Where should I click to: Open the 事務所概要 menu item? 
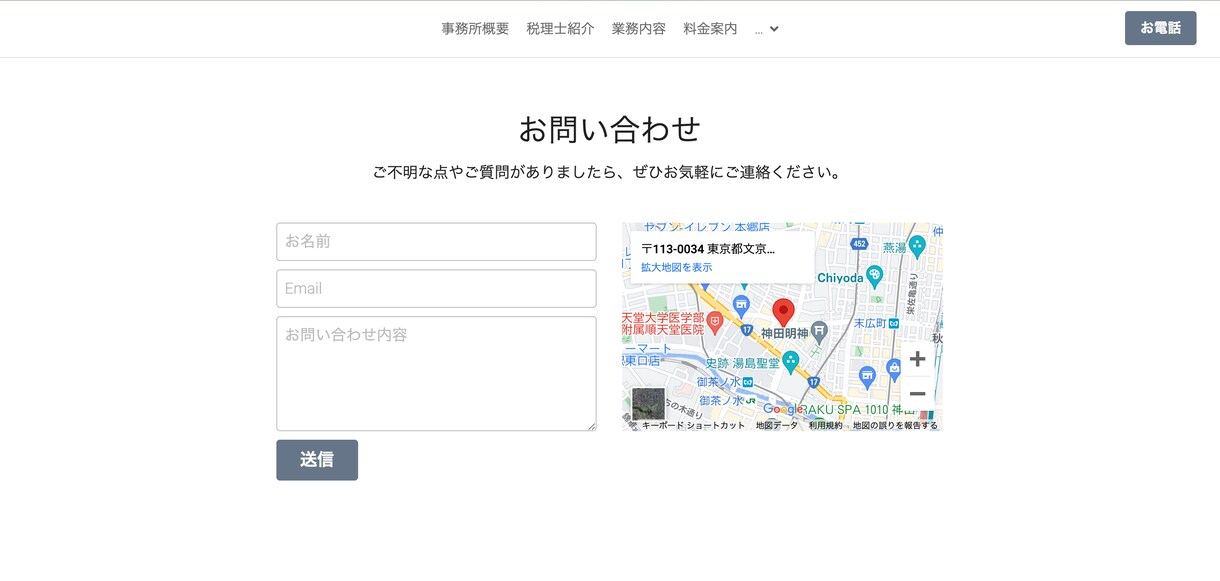(475, 29)
